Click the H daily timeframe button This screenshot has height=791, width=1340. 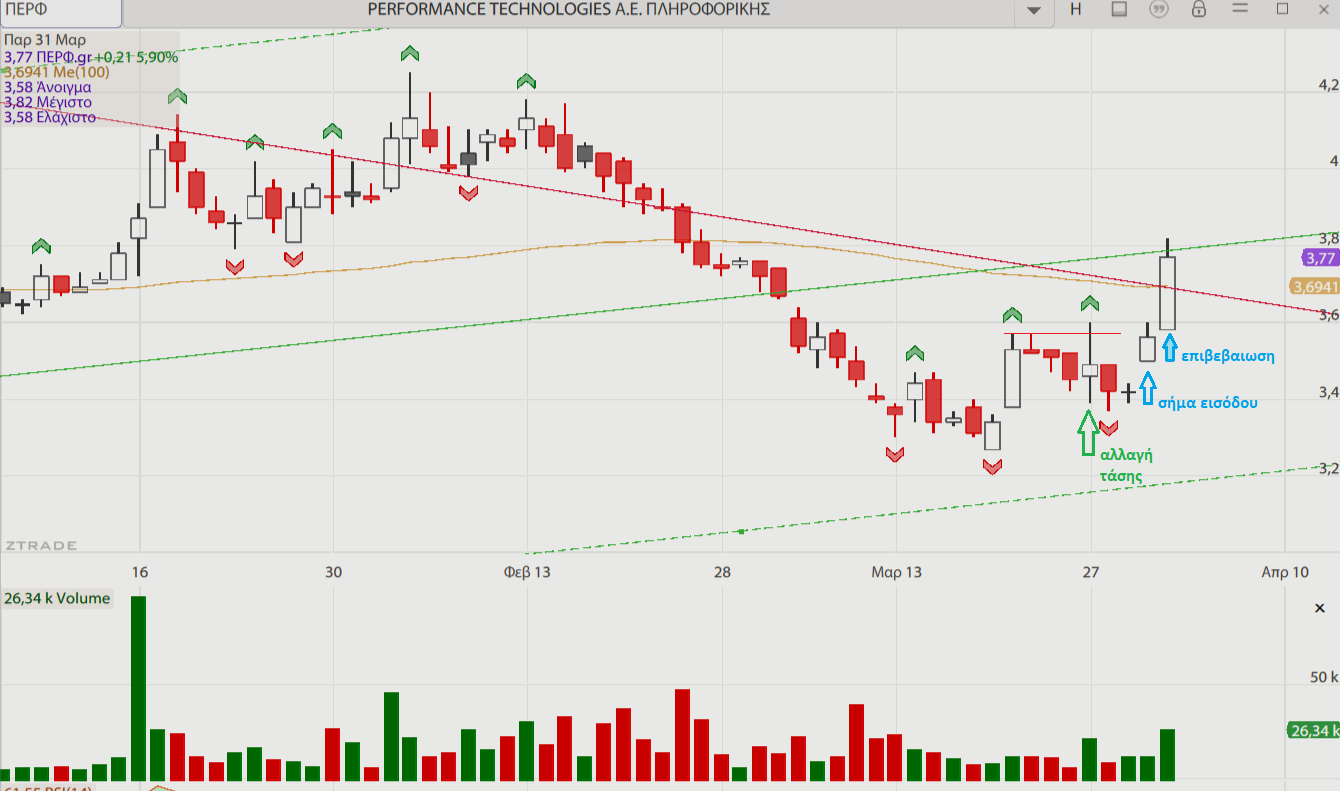point(1076,9)
